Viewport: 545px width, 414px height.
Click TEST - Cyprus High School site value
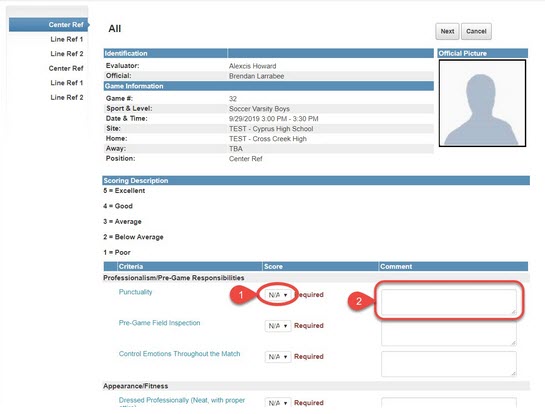pos(271,129)
